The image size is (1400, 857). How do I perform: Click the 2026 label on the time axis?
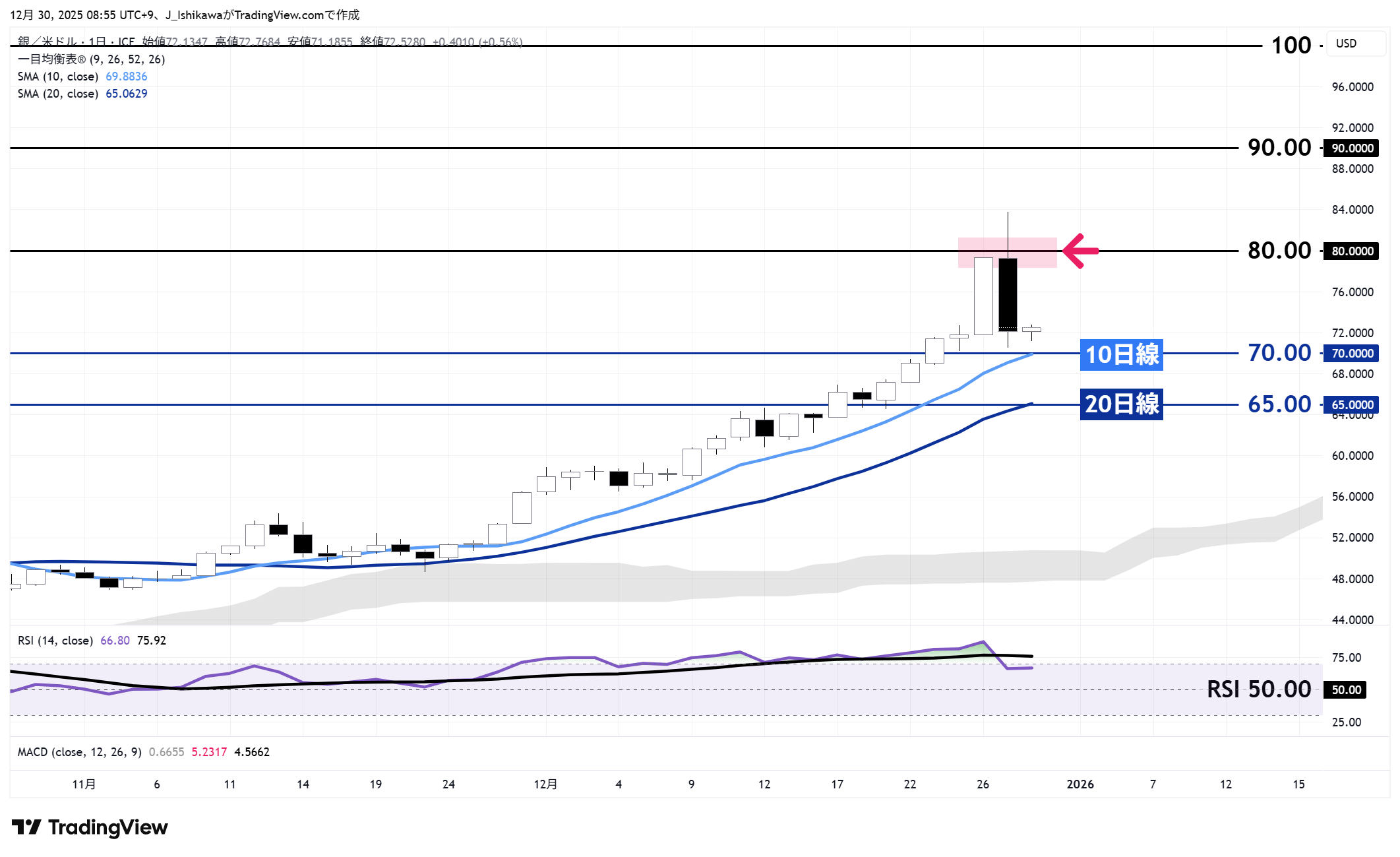coord(1080,784)
